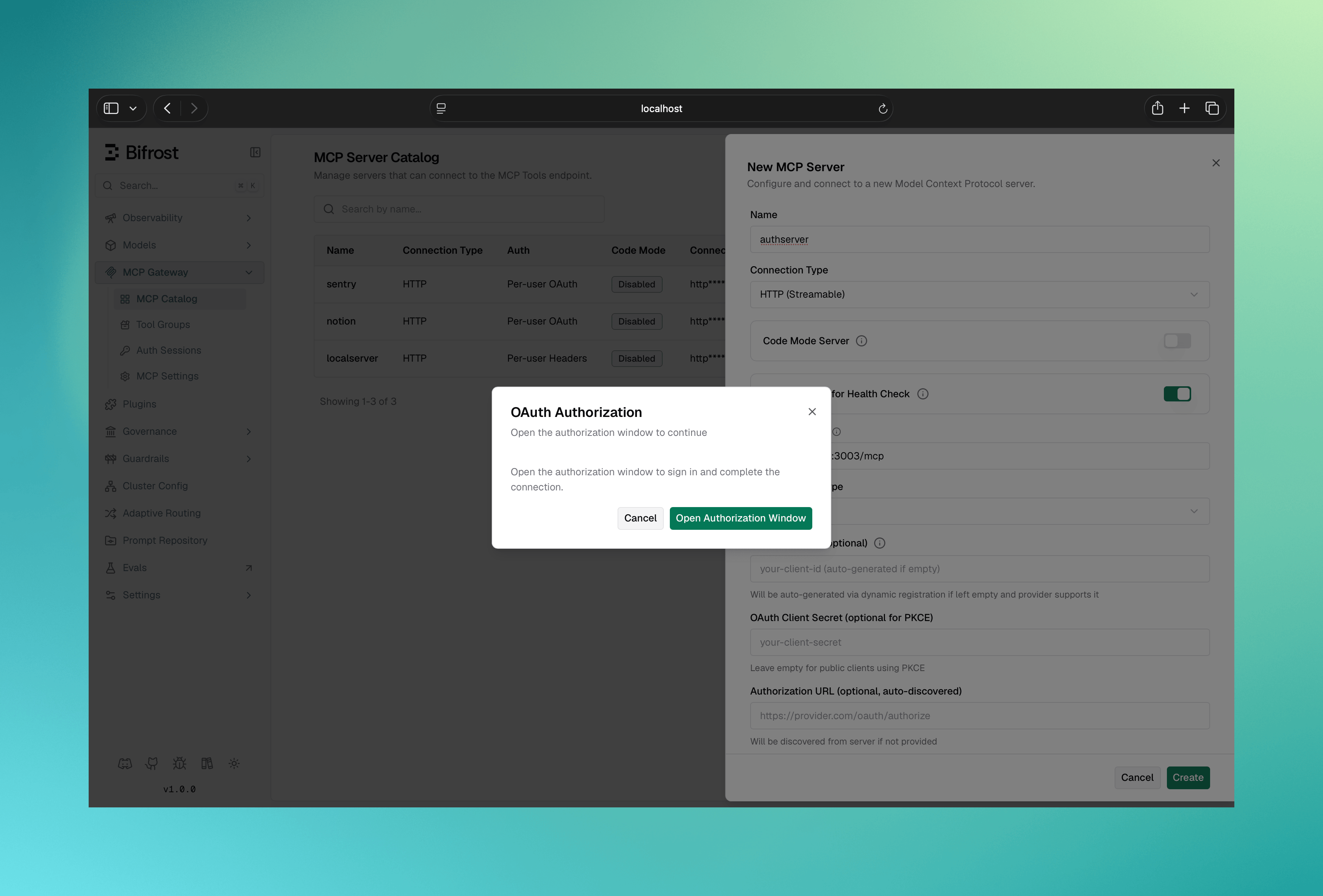Show Health Check info tooltip icon
The width and height of the screenshot is (1323, 896).
(x=923, y=394)
